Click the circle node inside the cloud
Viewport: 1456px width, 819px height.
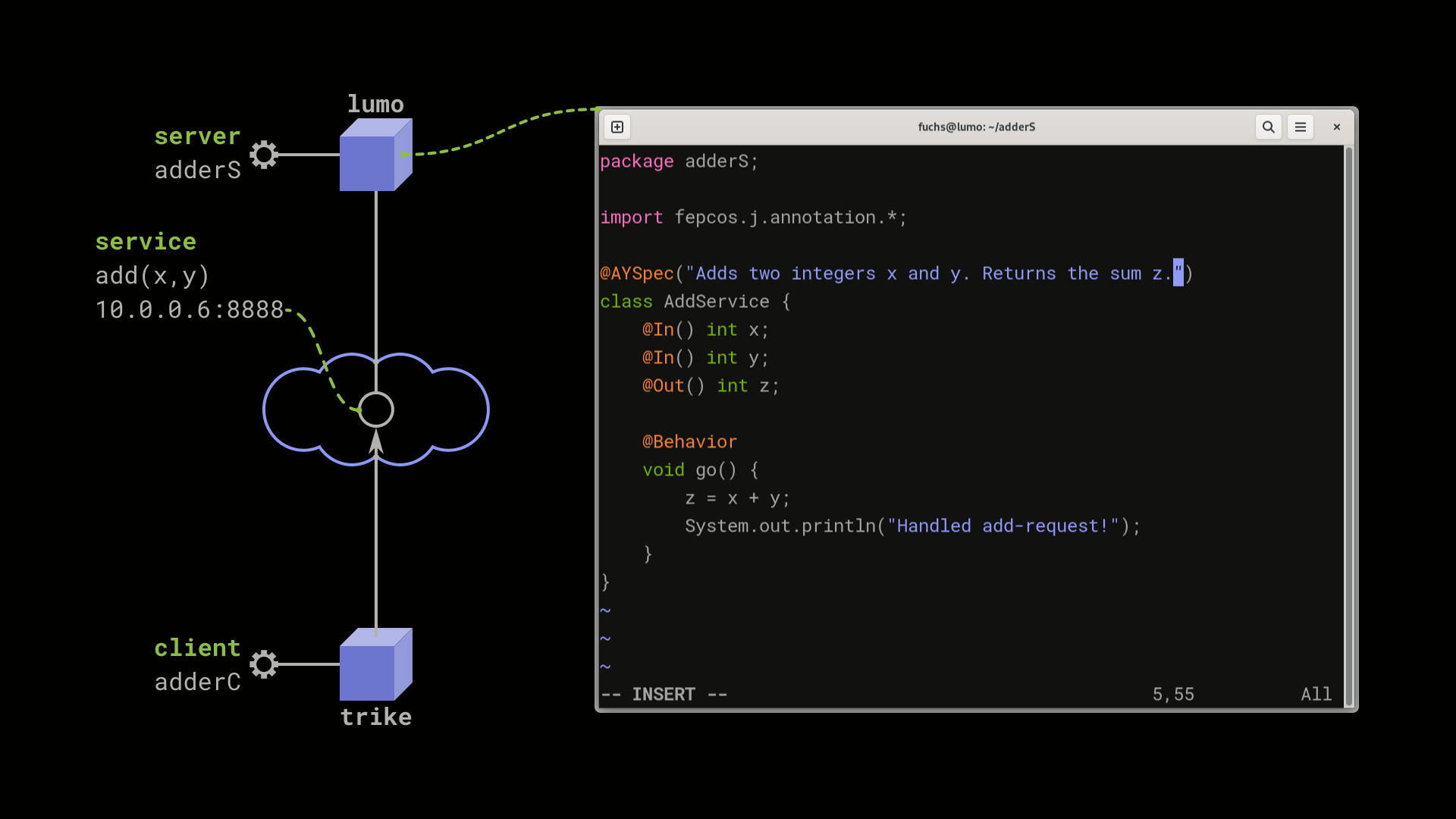coord(376,409)
